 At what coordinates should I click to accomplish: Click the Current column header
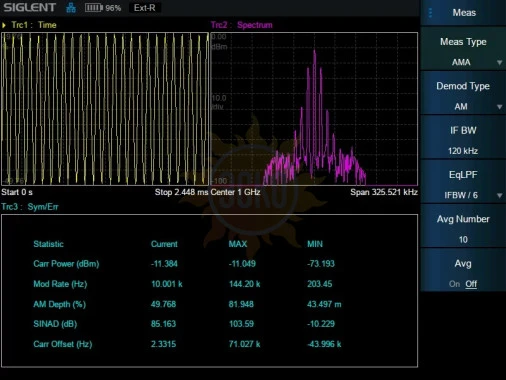(164, 244)
